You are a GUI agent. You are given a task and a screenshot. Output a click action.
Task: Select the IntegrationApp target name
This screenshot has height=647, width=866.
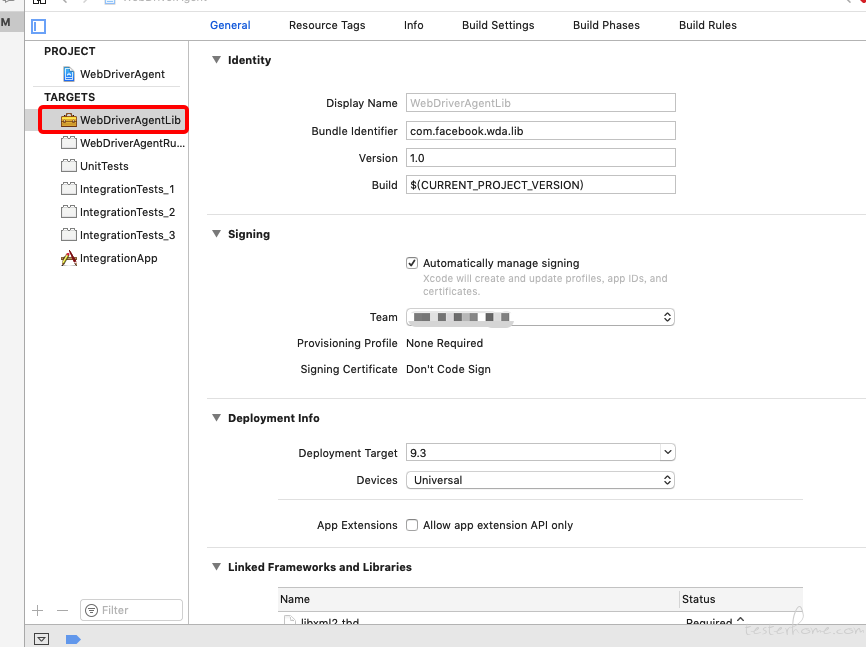(x=119, y=258)
